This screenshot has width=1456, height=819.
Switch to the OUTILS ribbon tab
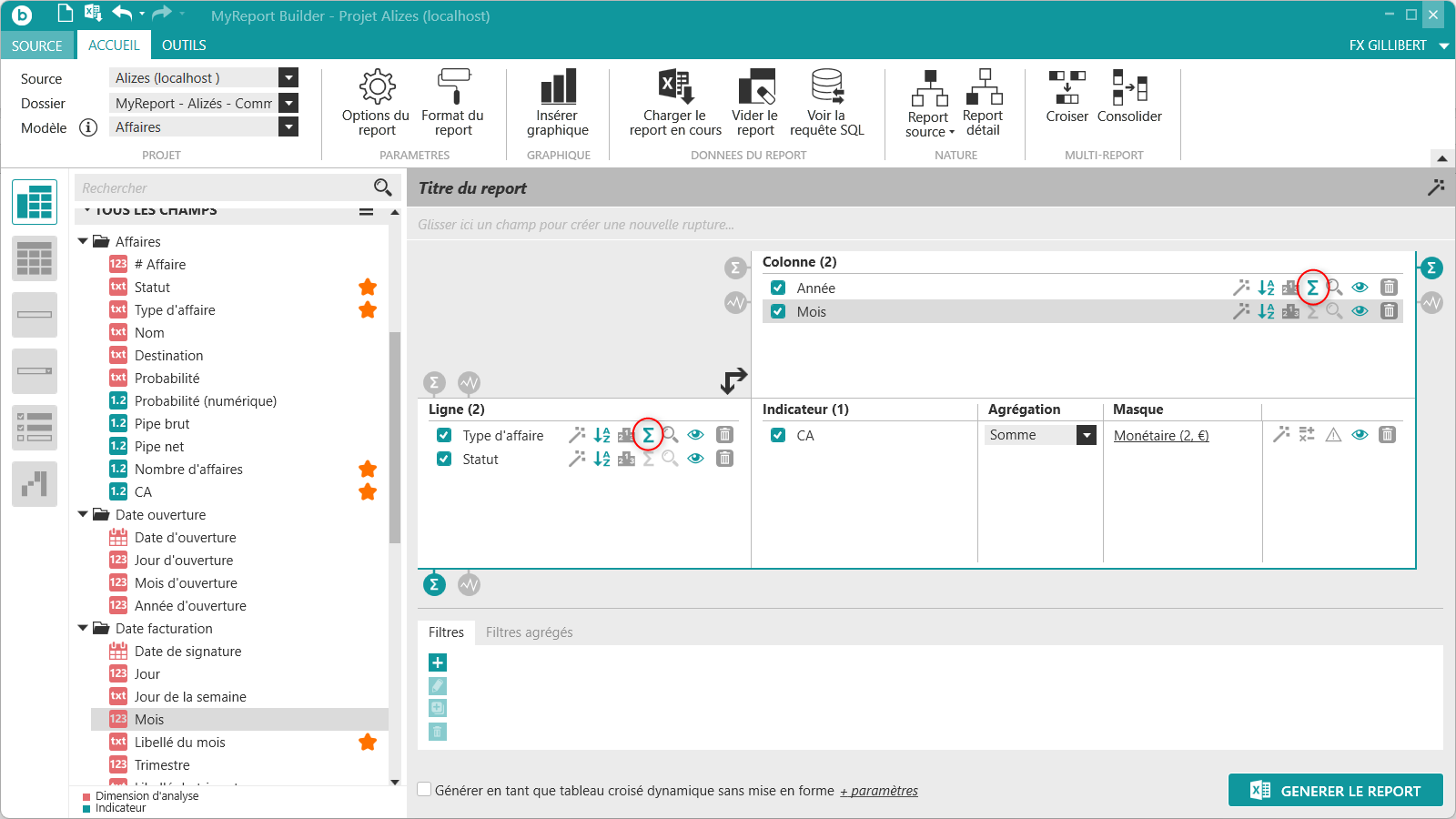click(x=184, y=45)
